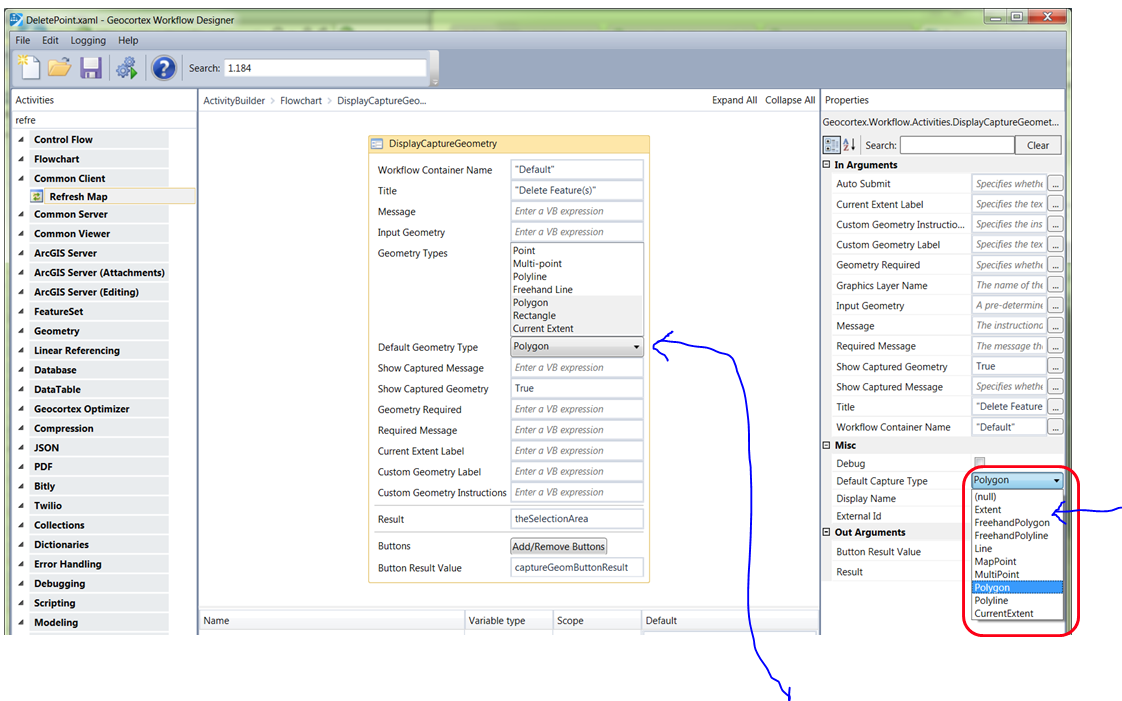
Task: Expand the Geocortex Optimizer group
Action: coord(21,408)
